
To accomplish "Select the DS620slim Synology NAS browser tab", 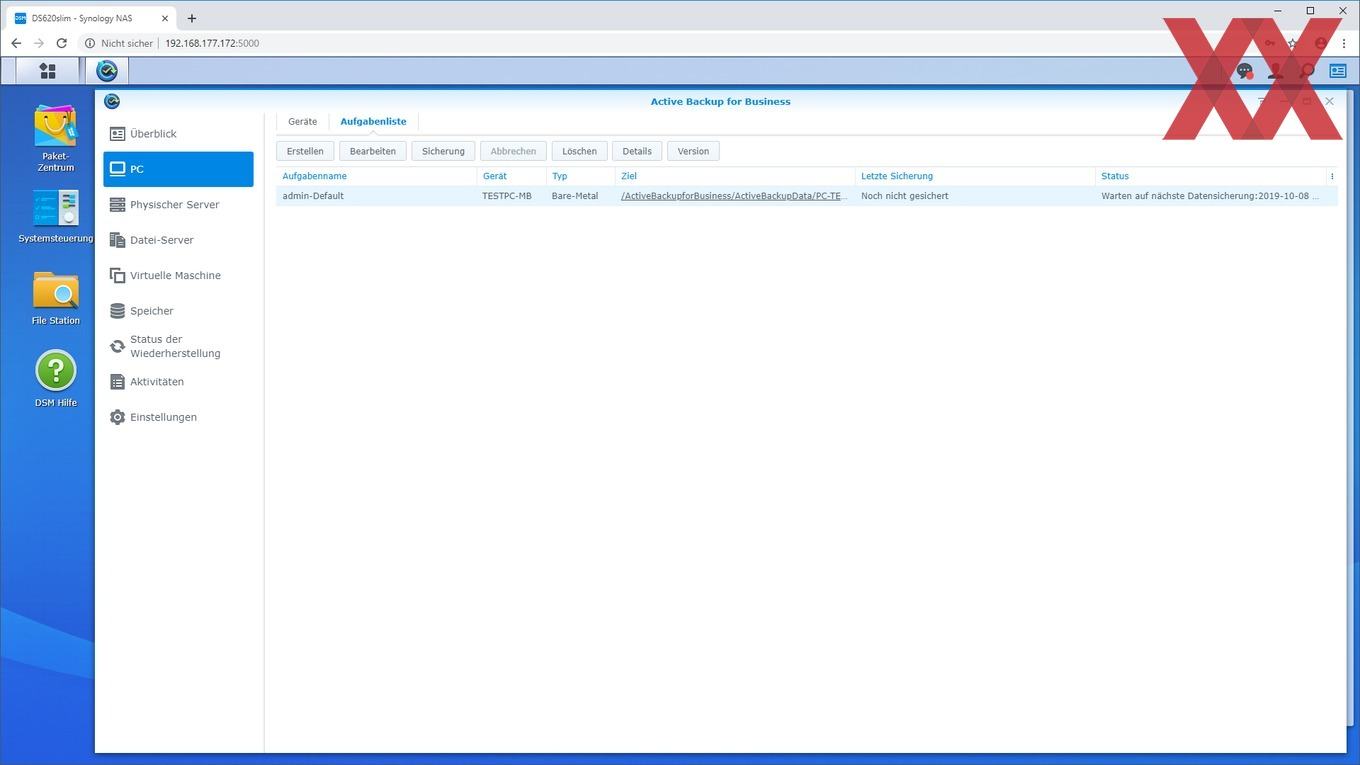I will pyautogui.click(x=90, y=18).
